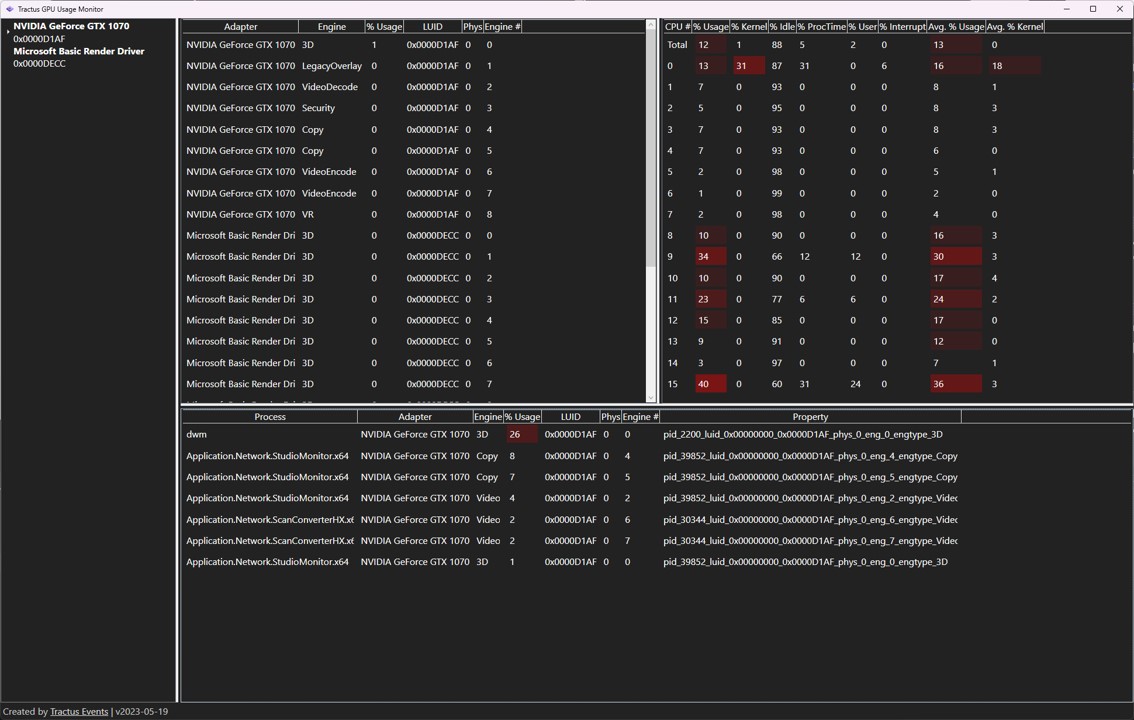This screenshot has width=1134, height=720.
Task: Click the CPU # column header
Action: 677,27
